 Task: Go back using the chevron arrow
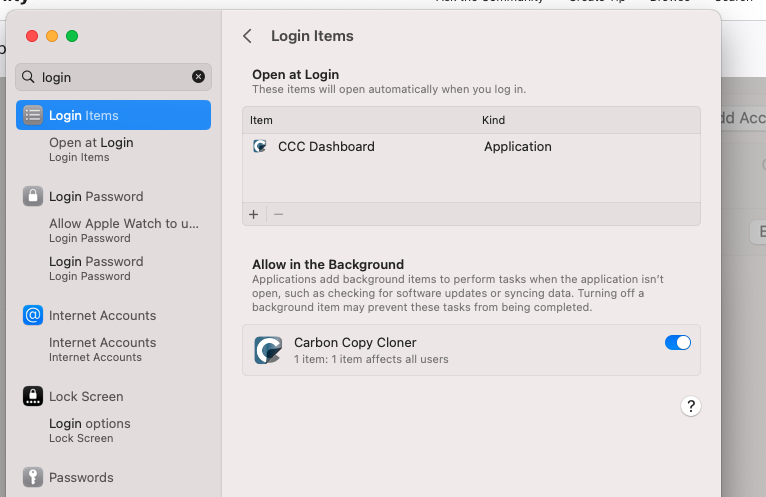(247, 36)
